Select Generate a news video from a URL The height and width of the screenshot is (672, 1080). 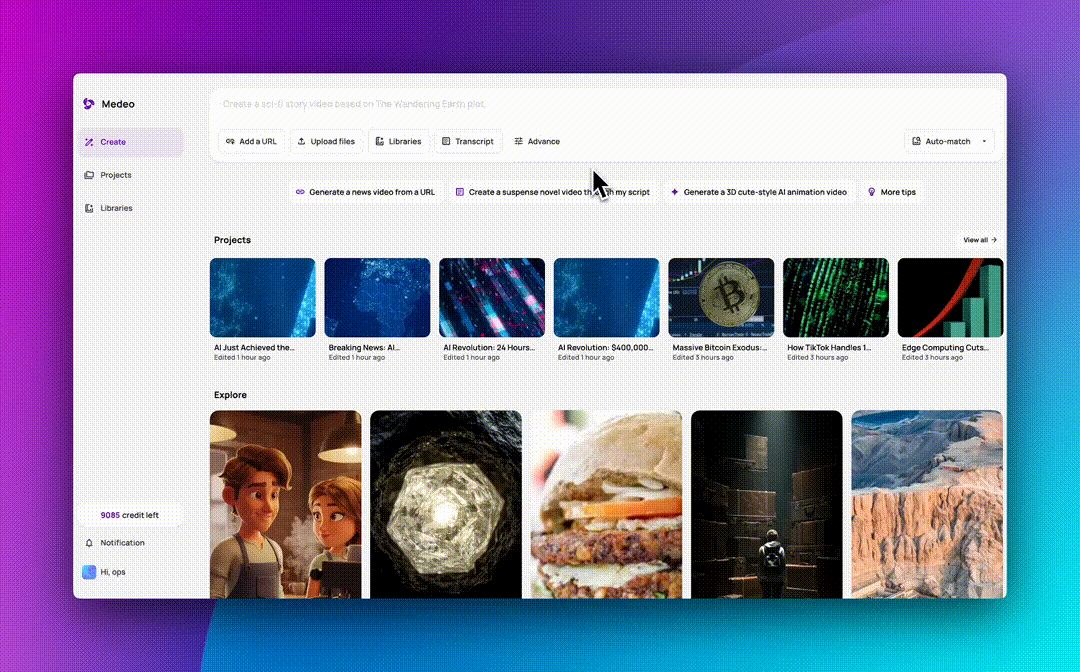click(x=365, y=192)
